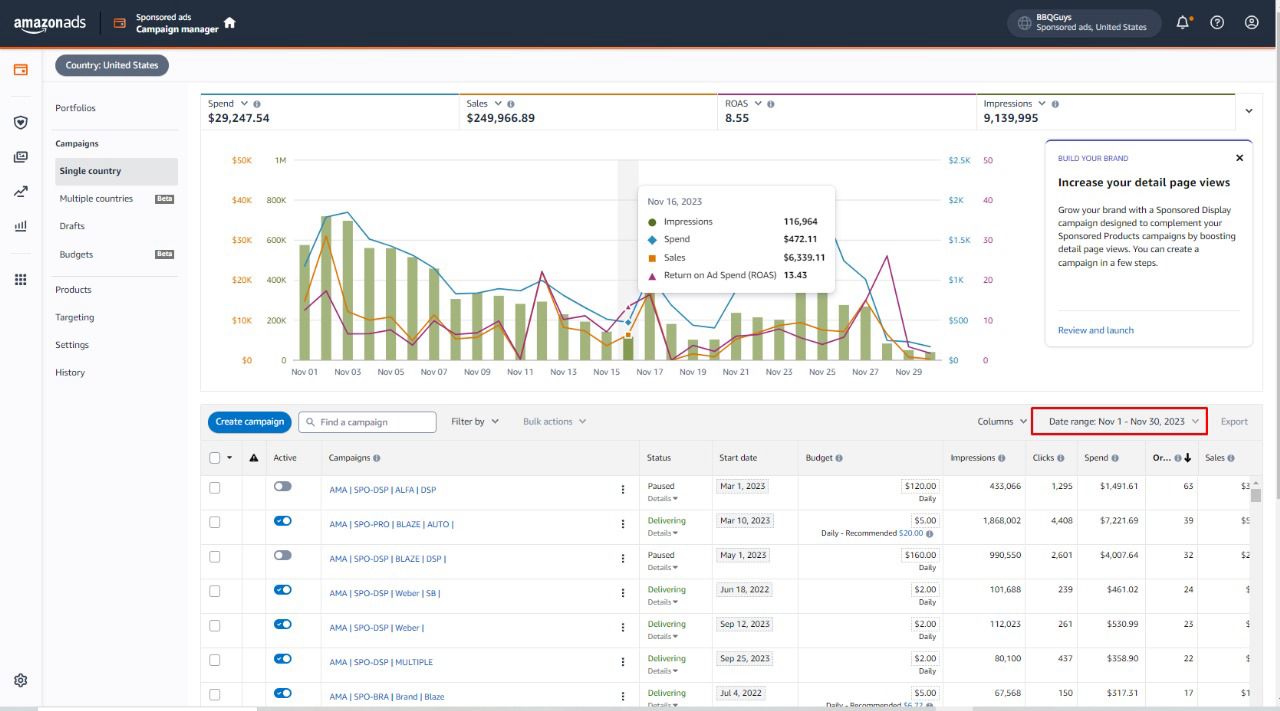The width and height of the screenshot is (1280, 711).
Task: Open the Columns dropdown
Action: point(1002,422)
